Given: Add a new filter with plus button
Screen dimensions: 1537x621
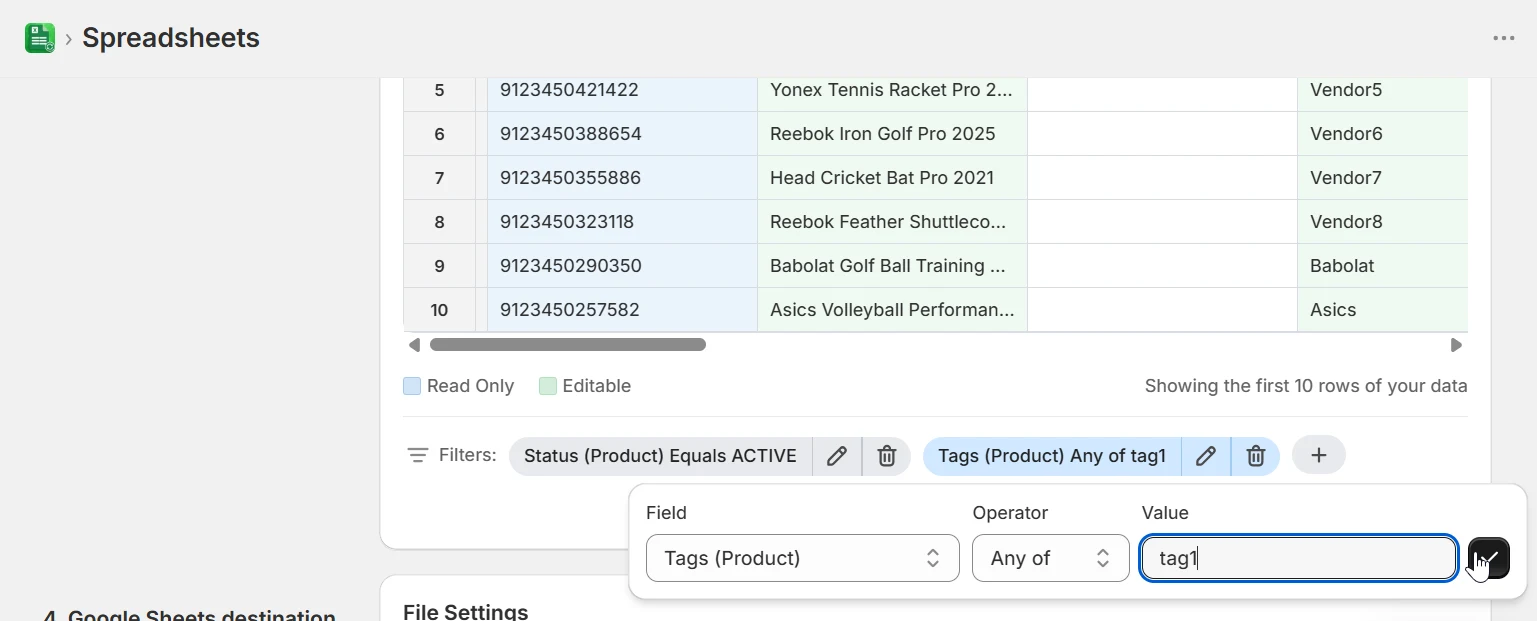Looking at the screenshot, I should (x=1319, y=455).
